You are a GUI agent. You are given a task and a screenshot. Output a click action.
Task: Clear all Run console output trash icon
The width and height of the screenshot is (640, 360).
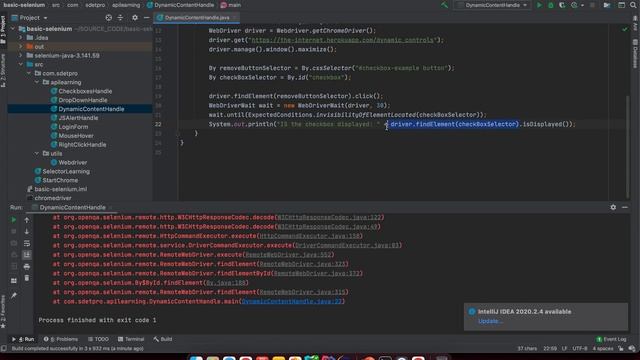coord(27,278)
